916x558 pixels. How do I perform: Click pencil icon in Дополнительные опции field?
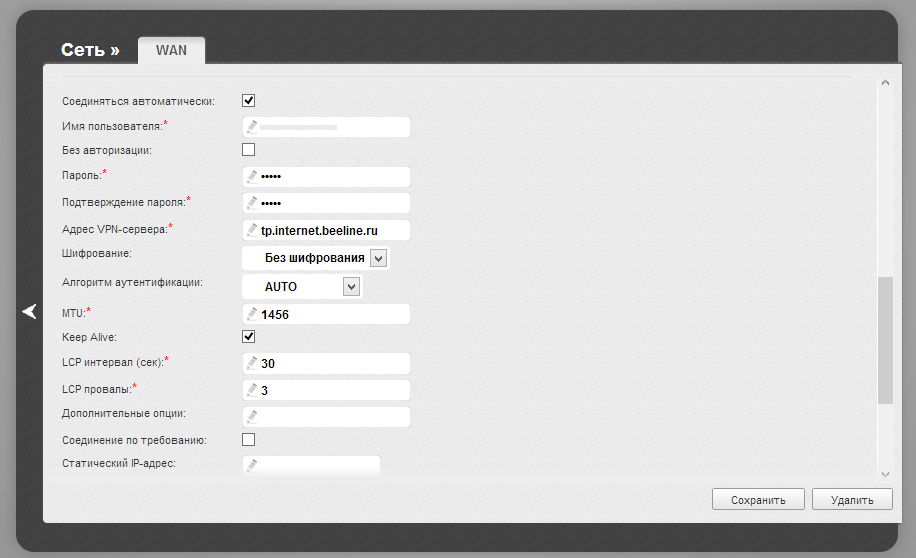[253, 416]
